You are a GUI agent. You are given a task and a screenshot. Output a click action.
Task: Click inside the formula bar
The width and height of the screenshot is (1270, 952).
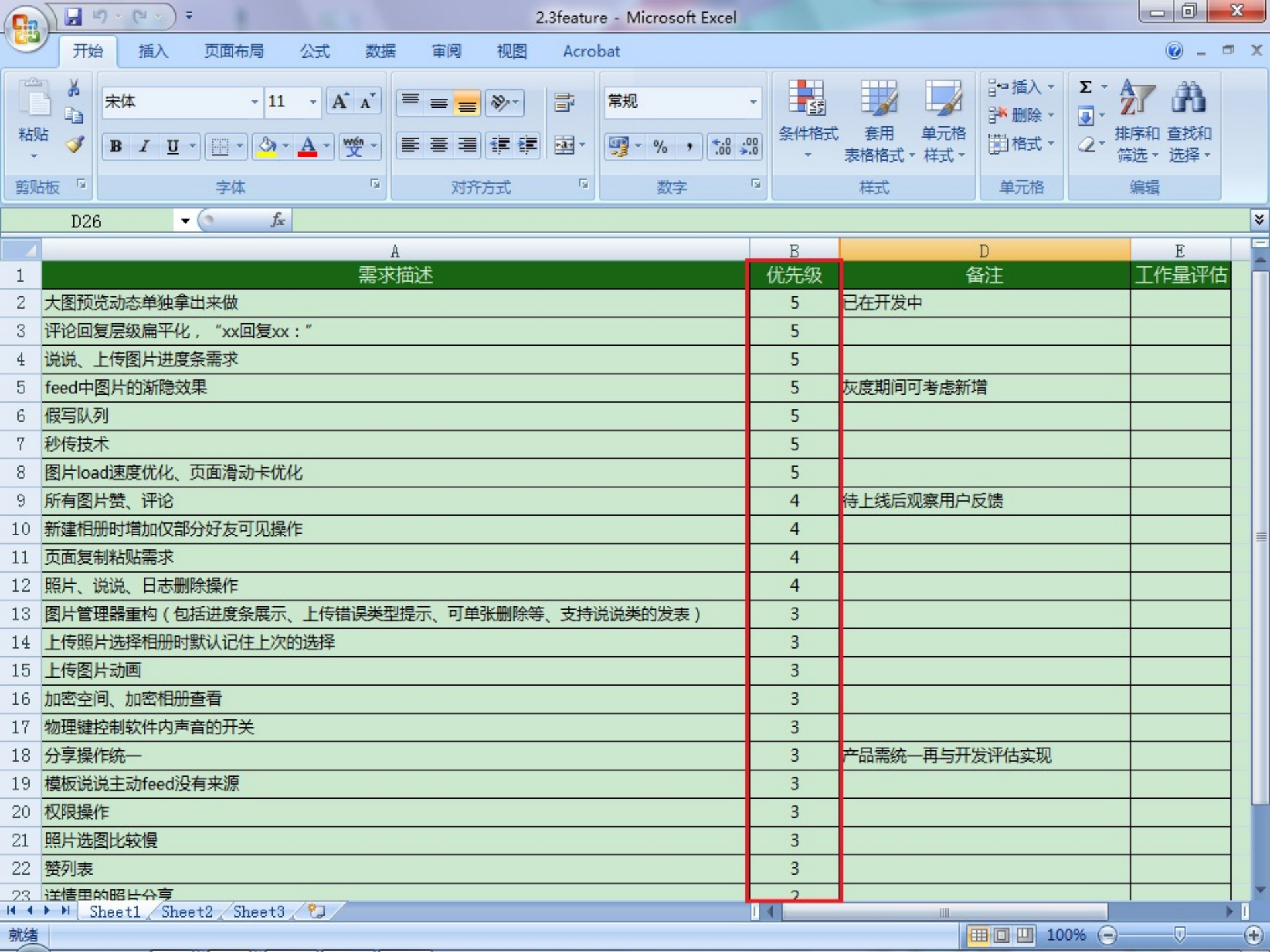click(x=595, y=220)
